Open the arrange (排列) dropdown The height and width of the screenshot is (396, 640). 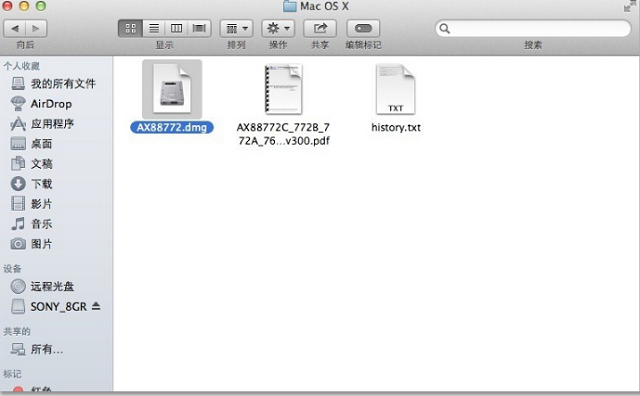[x=236, y=28]
